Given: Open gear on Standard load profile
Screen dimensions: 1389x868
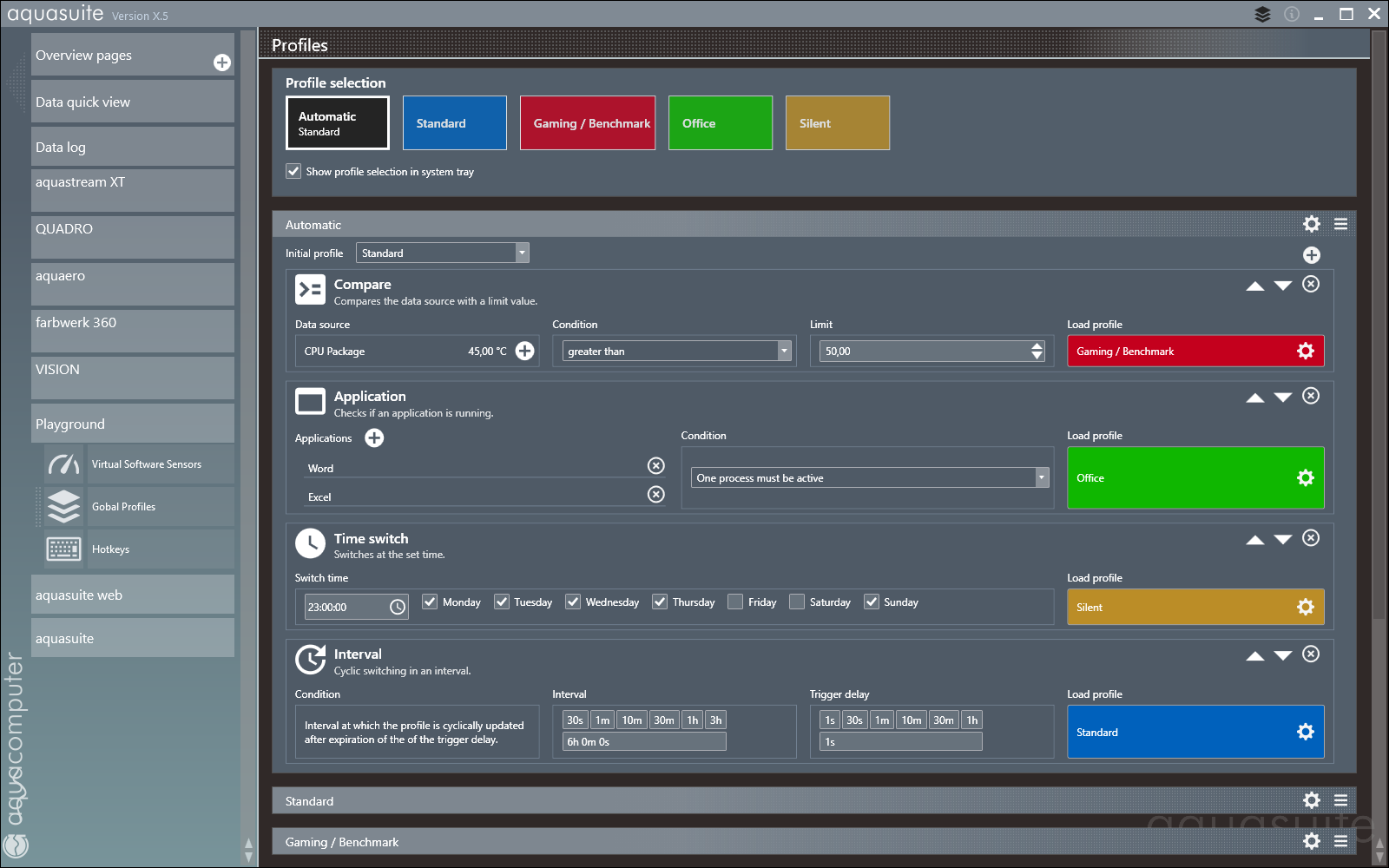Looking at the screenshot, I should pos(1306,732).
